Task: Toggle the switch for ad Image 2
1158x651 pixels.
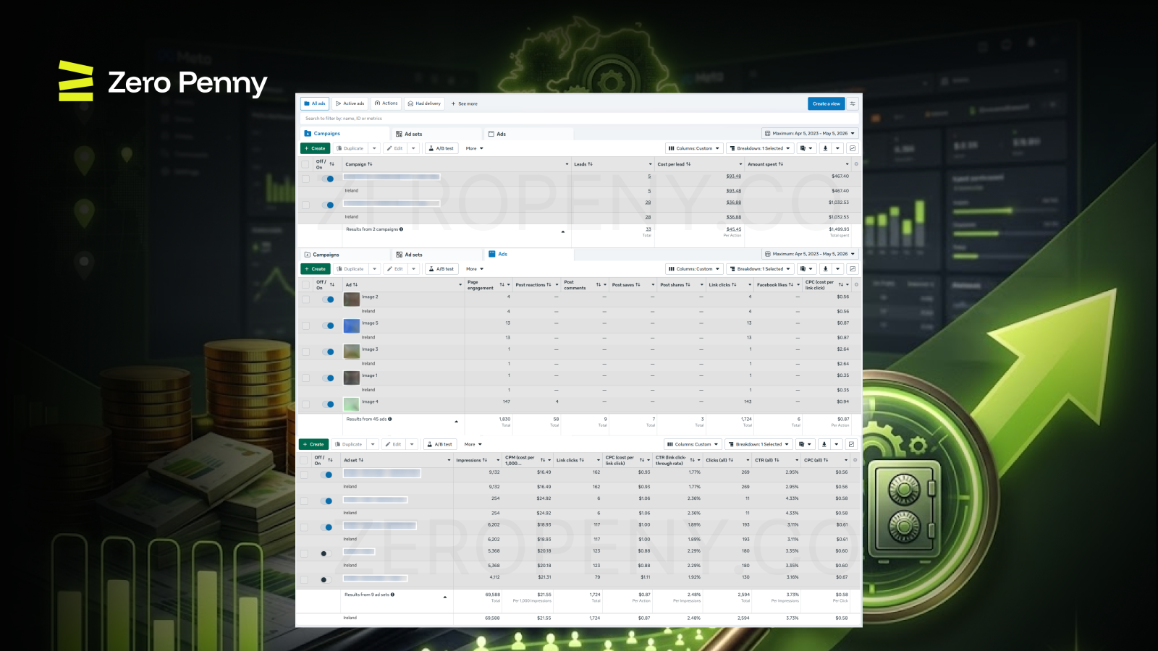Action: [328, 299]
